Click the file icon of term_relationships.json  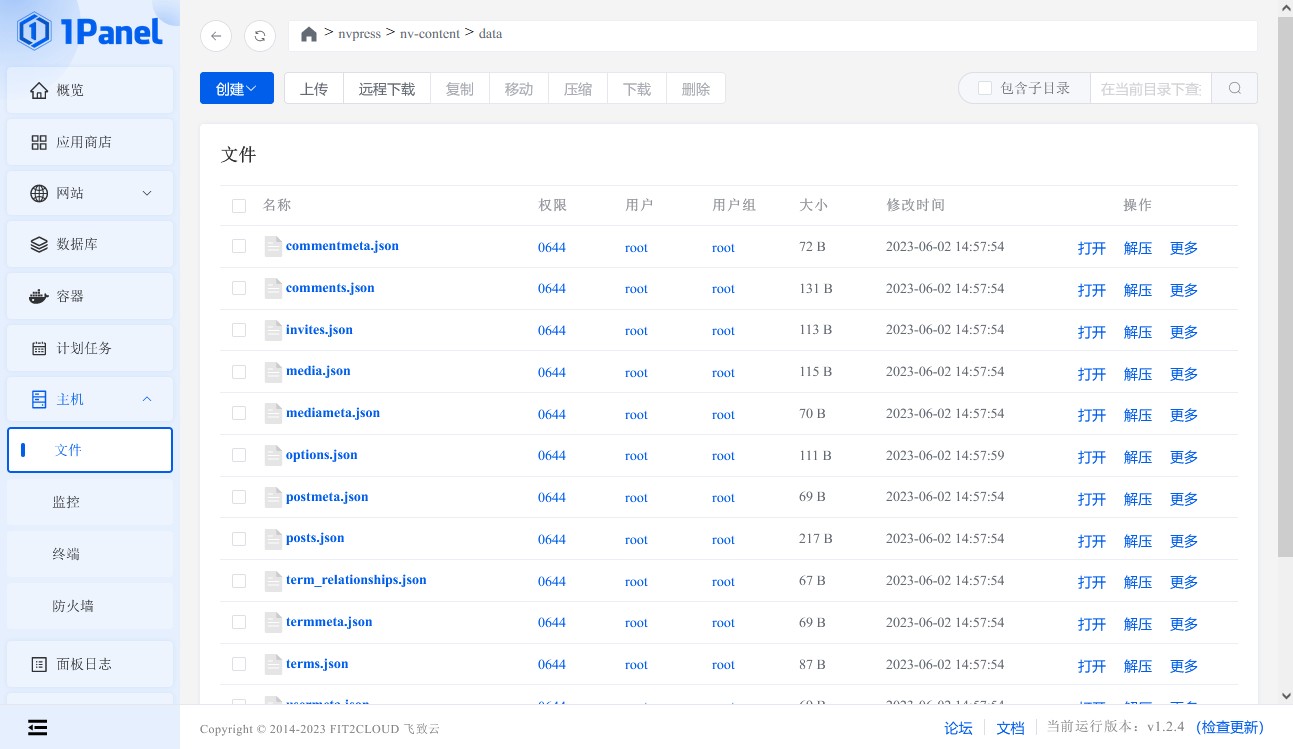[273, 581]
